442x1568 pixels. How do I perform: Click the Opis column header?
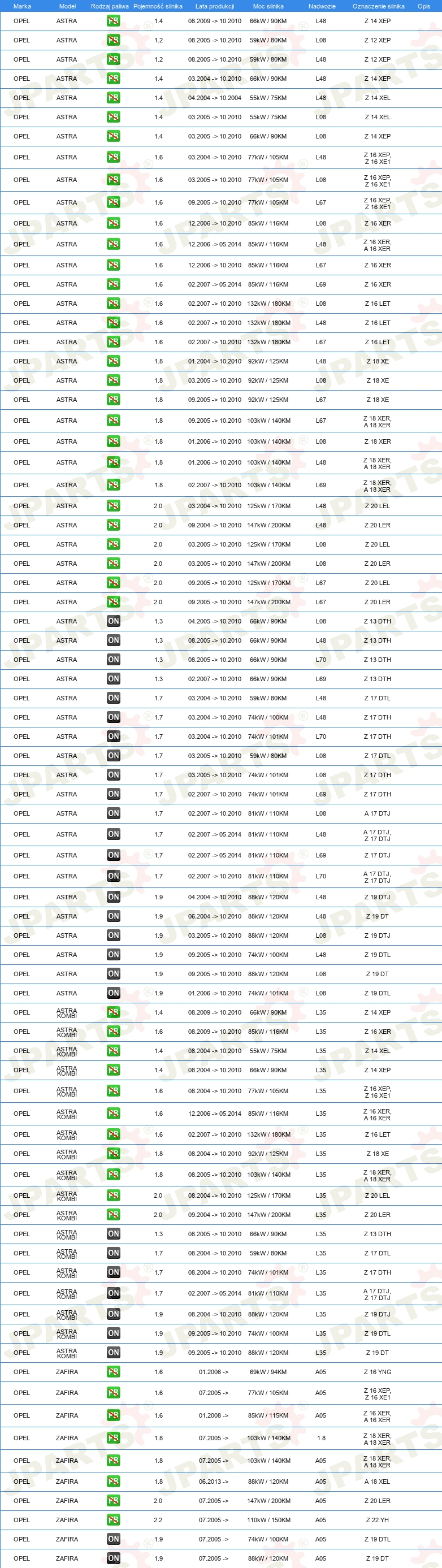[424, 6]
